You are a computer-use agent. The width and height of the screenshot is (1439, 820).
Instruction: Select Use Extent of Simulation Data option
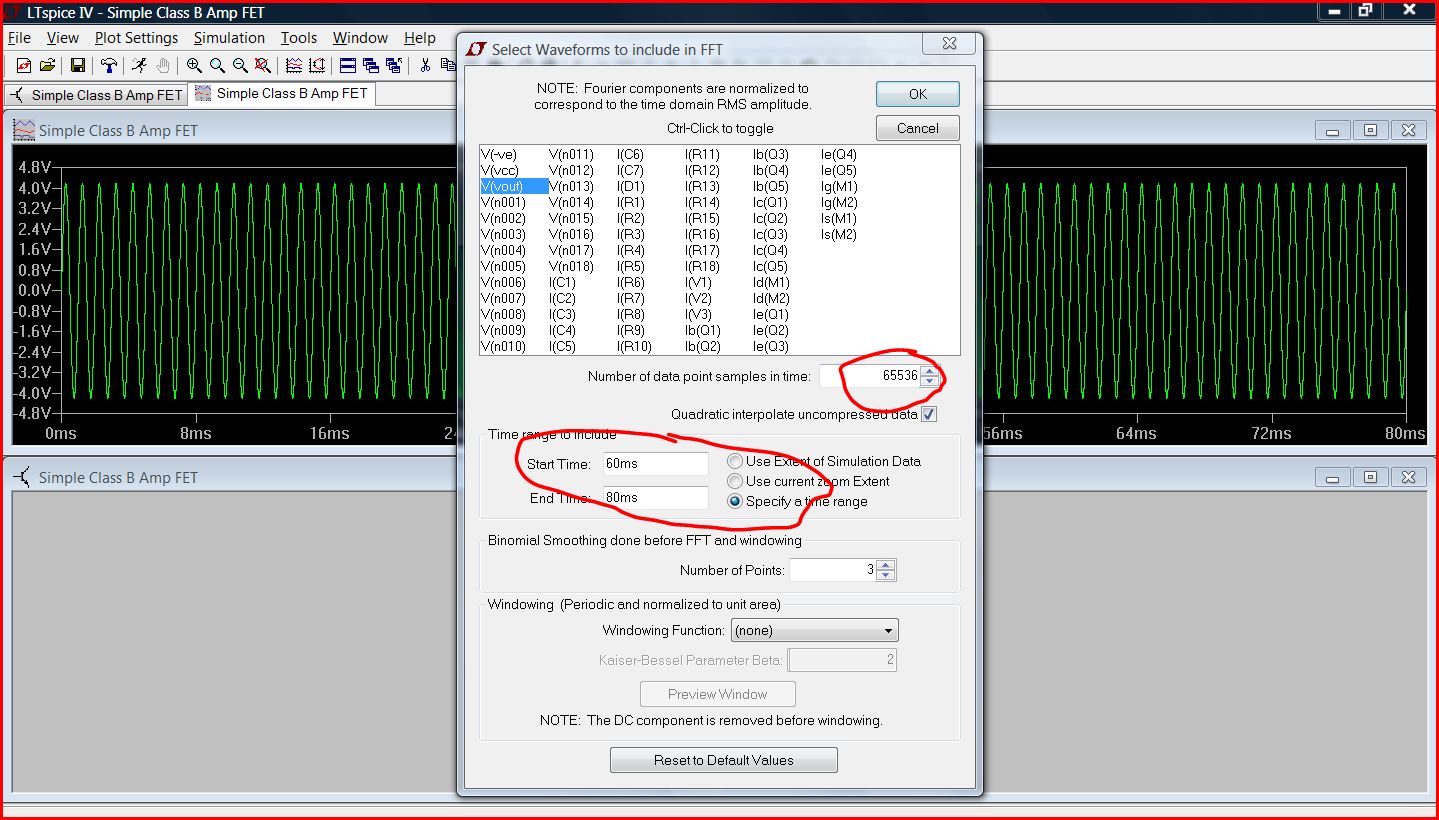[735, 461]
